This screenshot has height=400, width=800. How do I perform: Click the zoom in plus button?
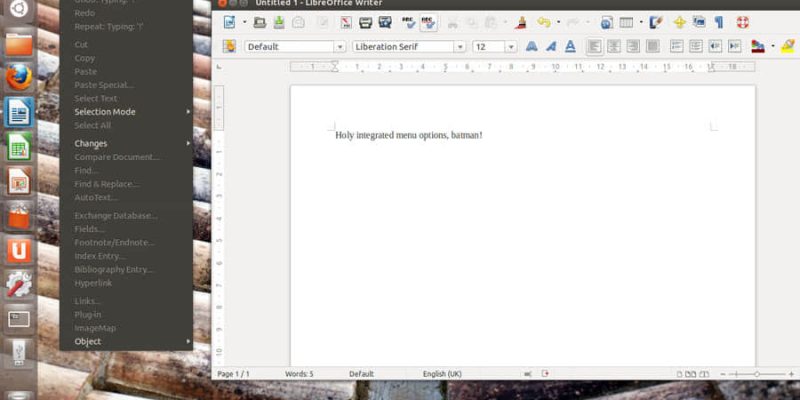[790, 374]
